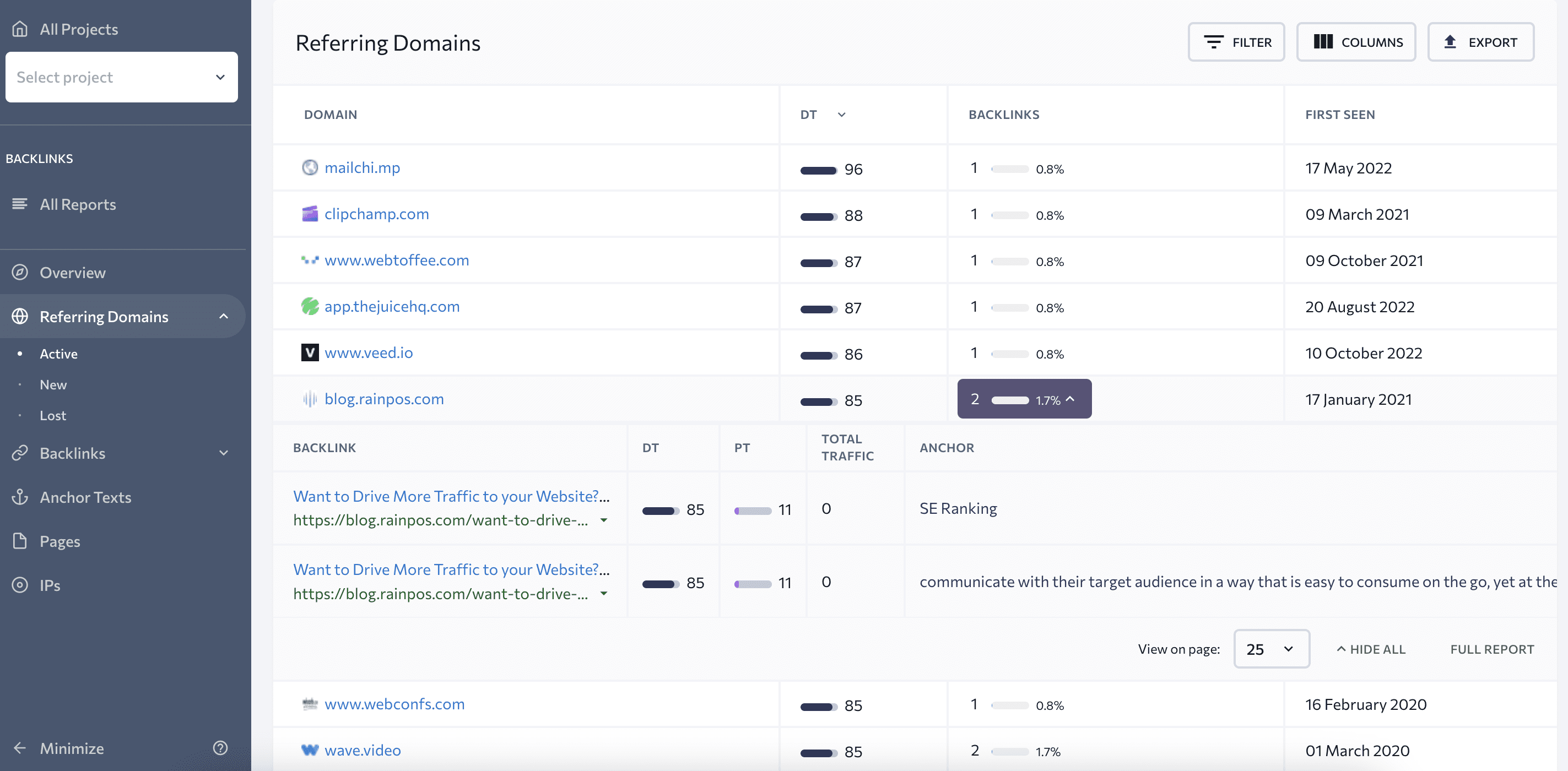This screenshot has height=771, width=1568.
Task: Click the Minimize sidebar label
Action: (72, 748)
